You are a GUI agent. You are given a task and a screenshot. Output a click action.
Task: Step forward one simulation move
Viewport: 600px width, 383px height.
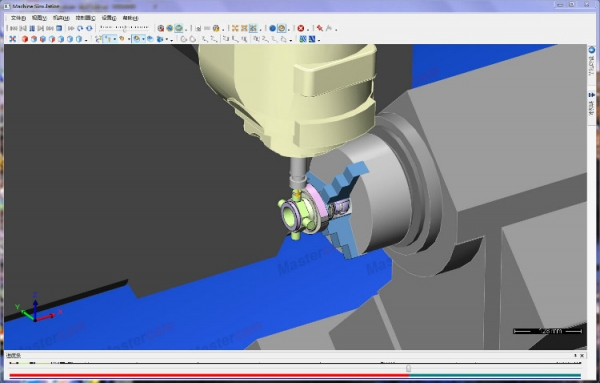pos(41,28)
